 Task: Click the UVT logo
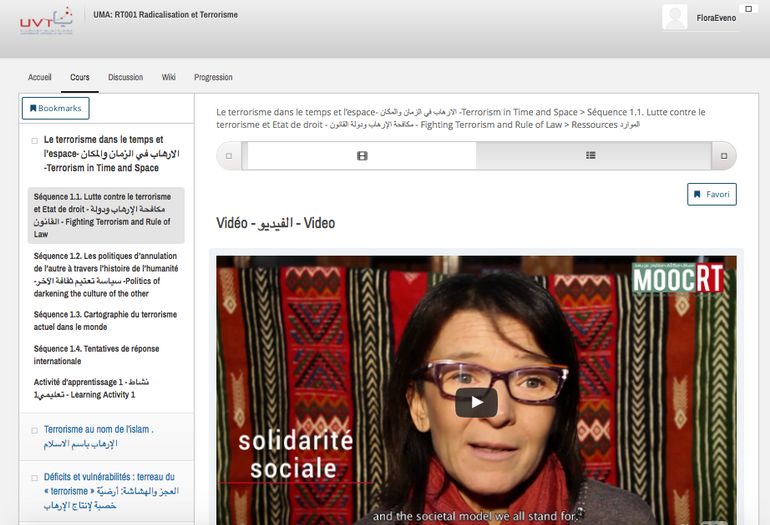pos(46,21)
